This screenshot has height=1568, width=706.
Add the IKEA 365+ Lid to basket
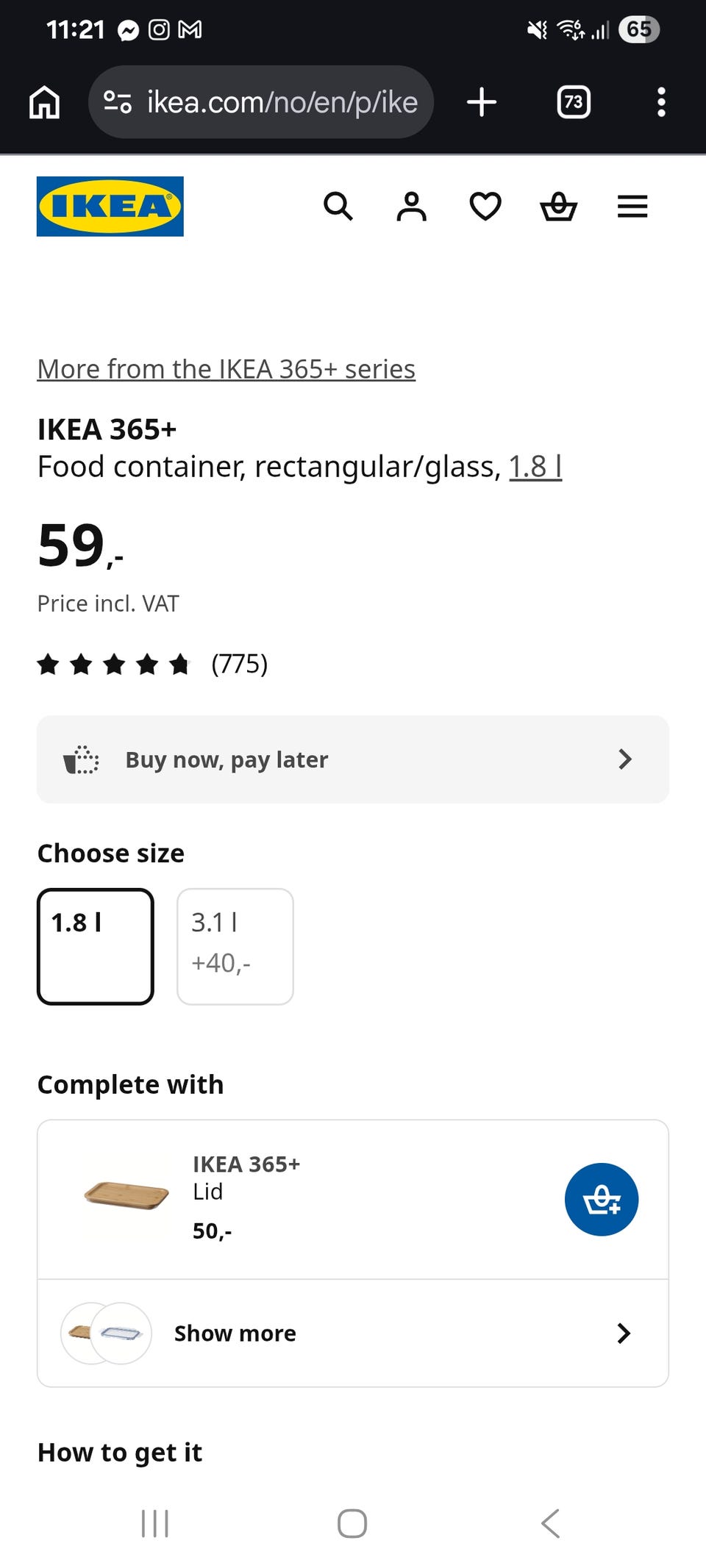(x=602, y=1200)
